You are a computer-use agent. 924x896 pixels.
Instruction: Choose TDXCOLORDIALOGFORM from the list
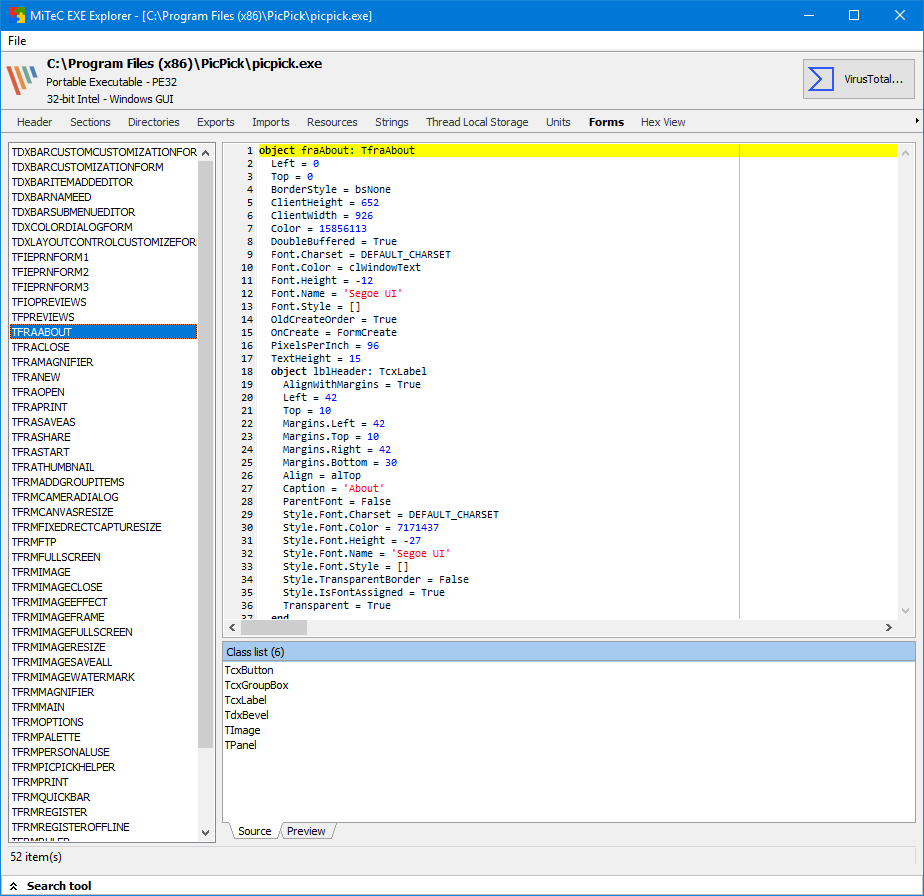[x=103, y=227]
